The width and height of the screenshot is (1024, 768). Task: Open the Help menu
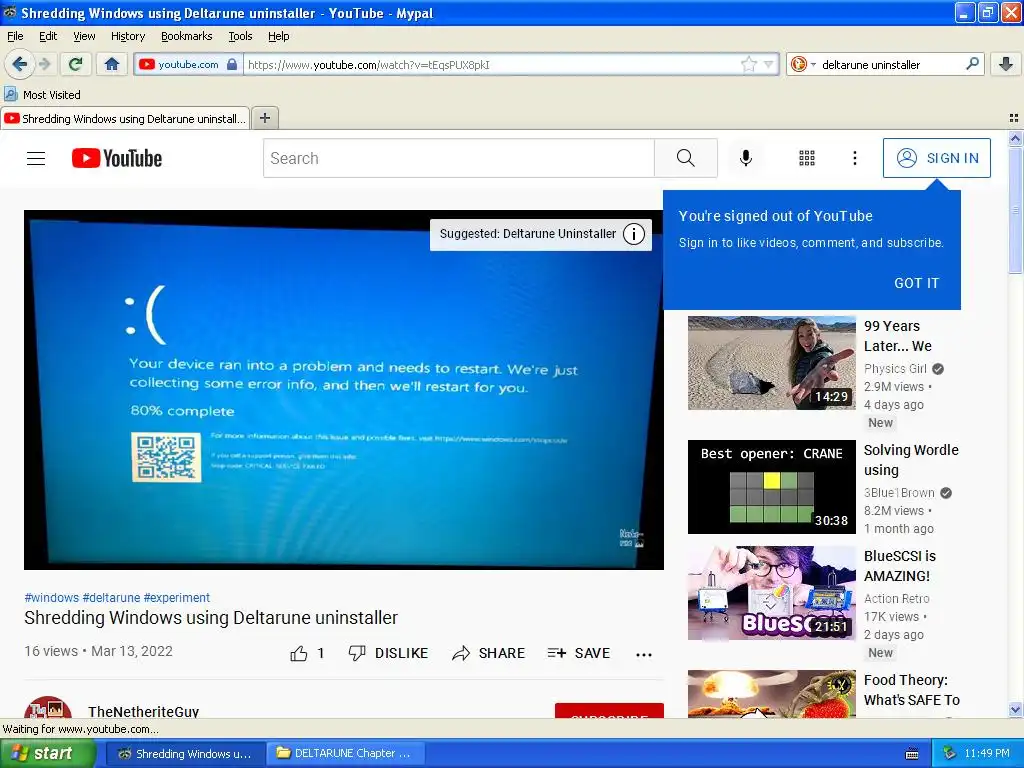[279, 36]
